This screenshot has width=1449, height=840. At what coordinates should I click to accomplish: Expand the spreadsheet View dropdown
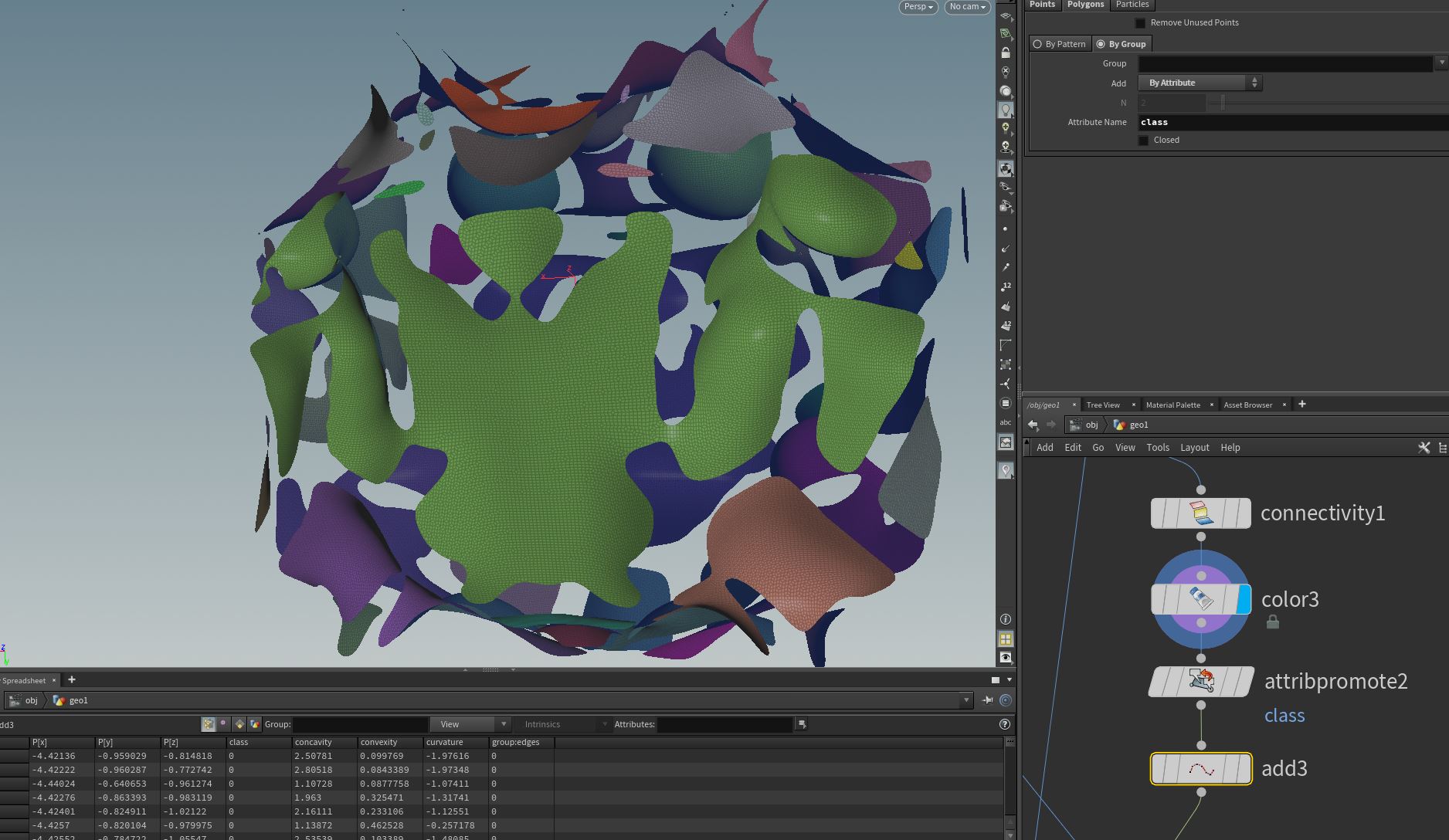click(470, 724)
